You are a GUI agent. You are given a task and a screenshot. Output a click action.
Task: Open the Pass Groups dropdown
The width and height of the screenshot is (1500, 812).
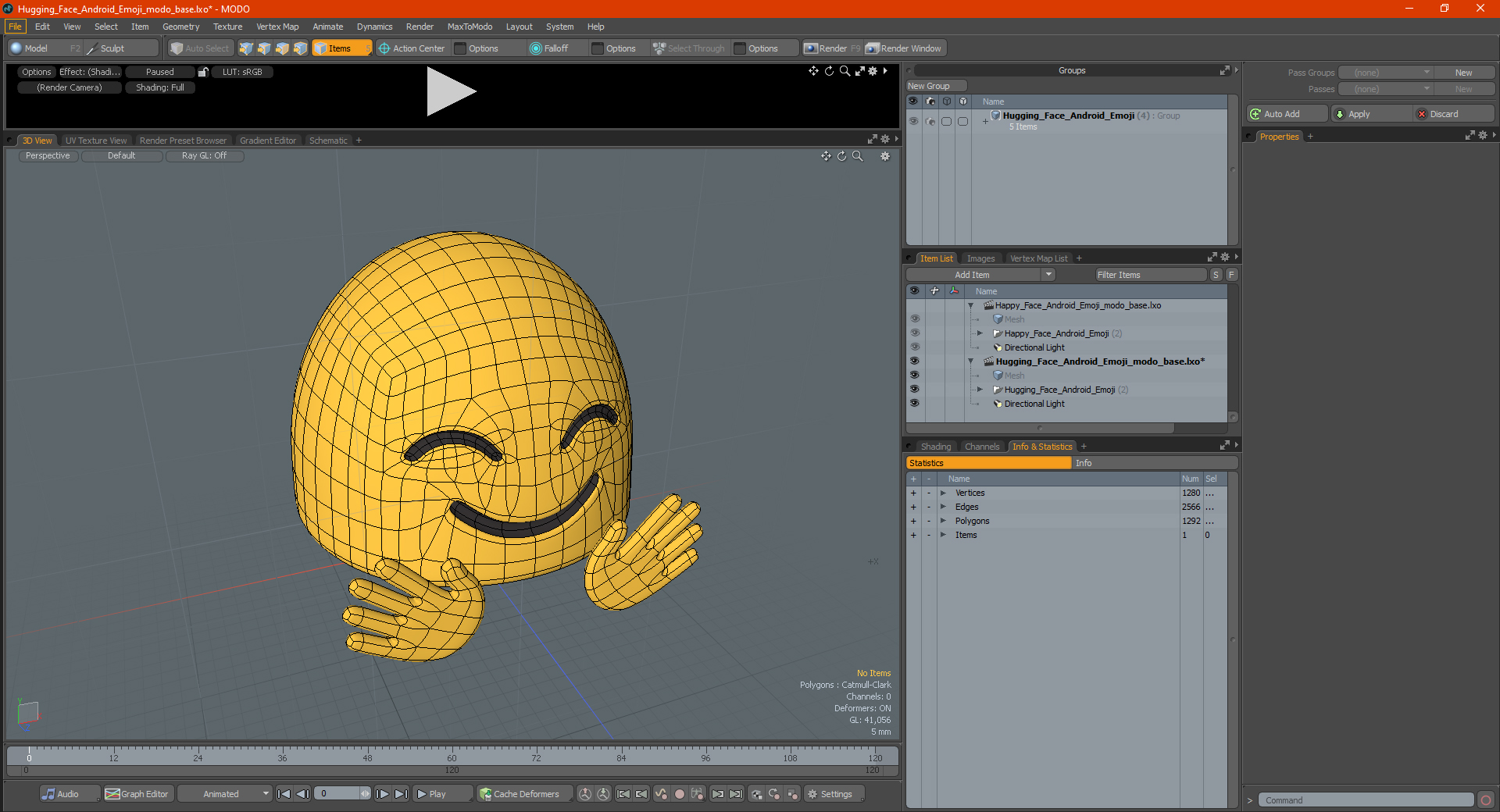pyautogui.click(x=1386, y=73)
